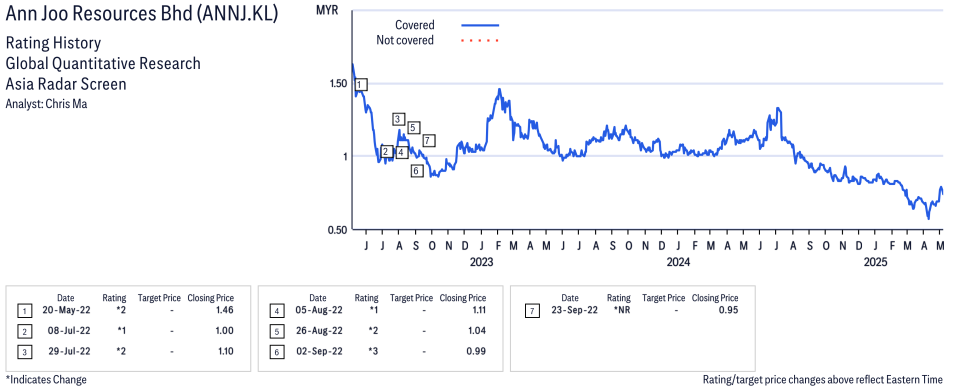
Task: Click the Asia Radar Screen heading
Action: point(66,84)
